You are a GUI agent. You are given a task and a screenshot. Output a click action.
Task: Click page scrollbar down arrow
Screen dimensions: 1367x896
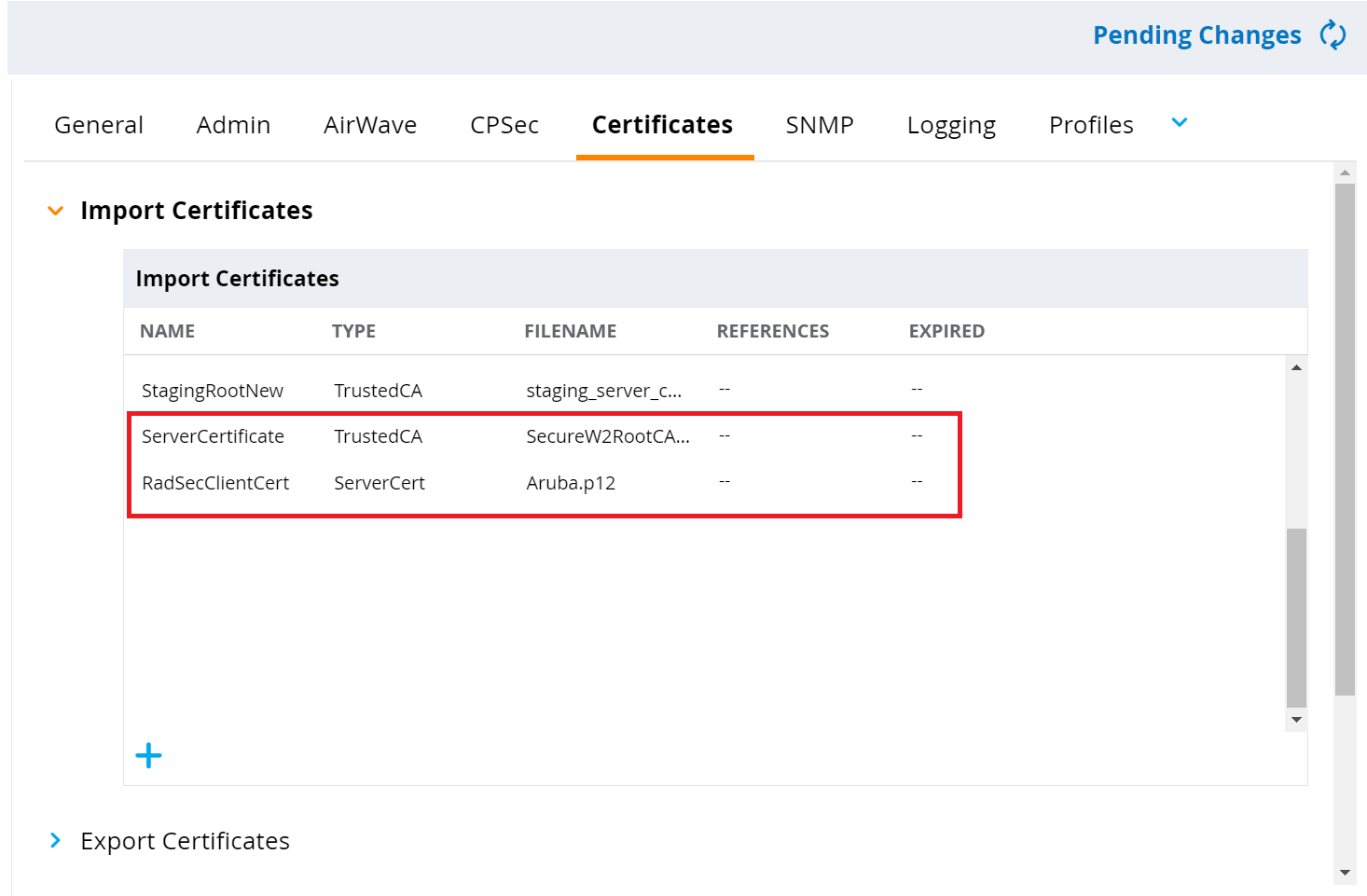click(x=1345, y=873)
